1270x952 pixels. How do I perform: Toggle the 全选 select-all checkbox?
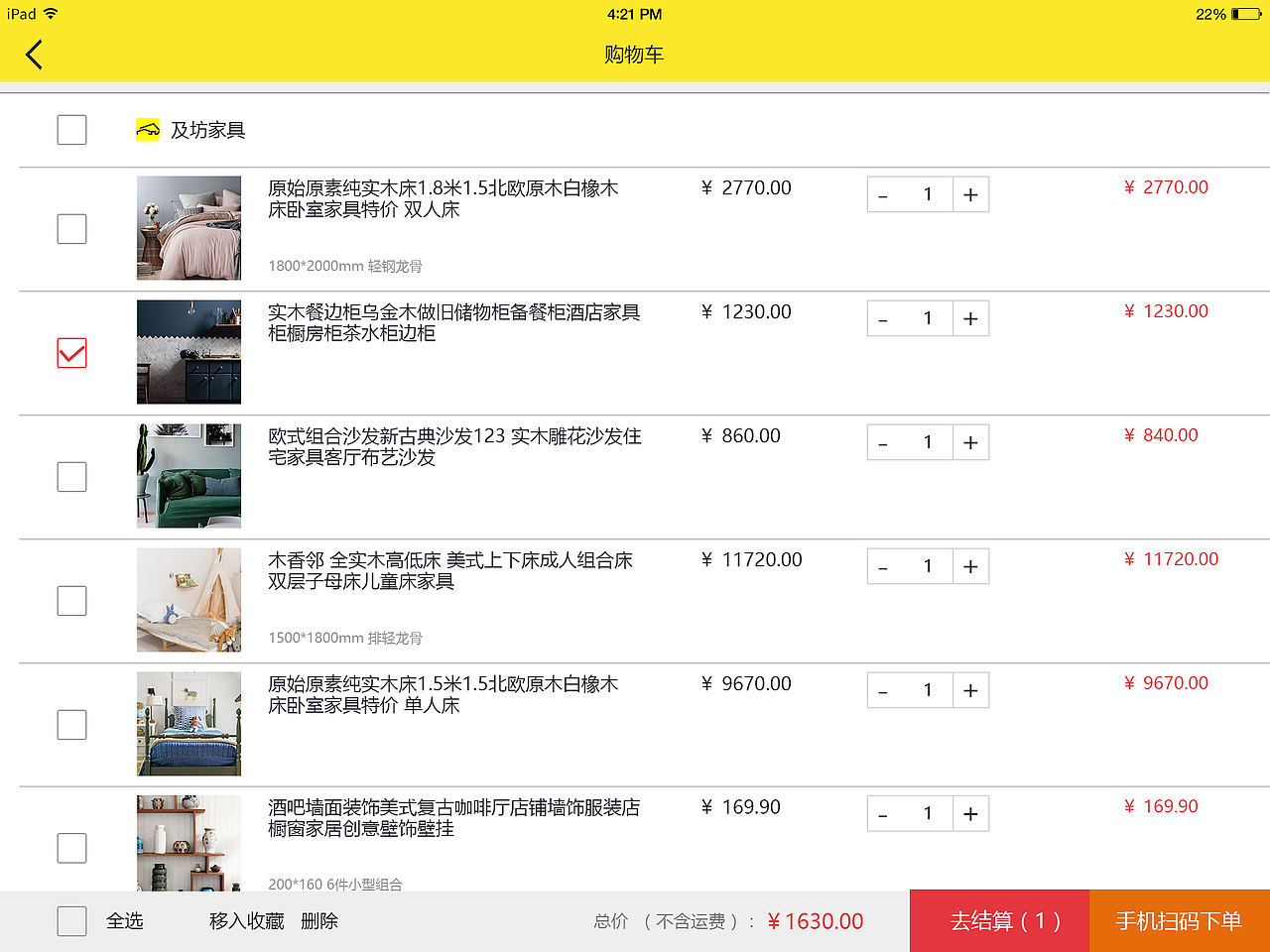[71, 921]
